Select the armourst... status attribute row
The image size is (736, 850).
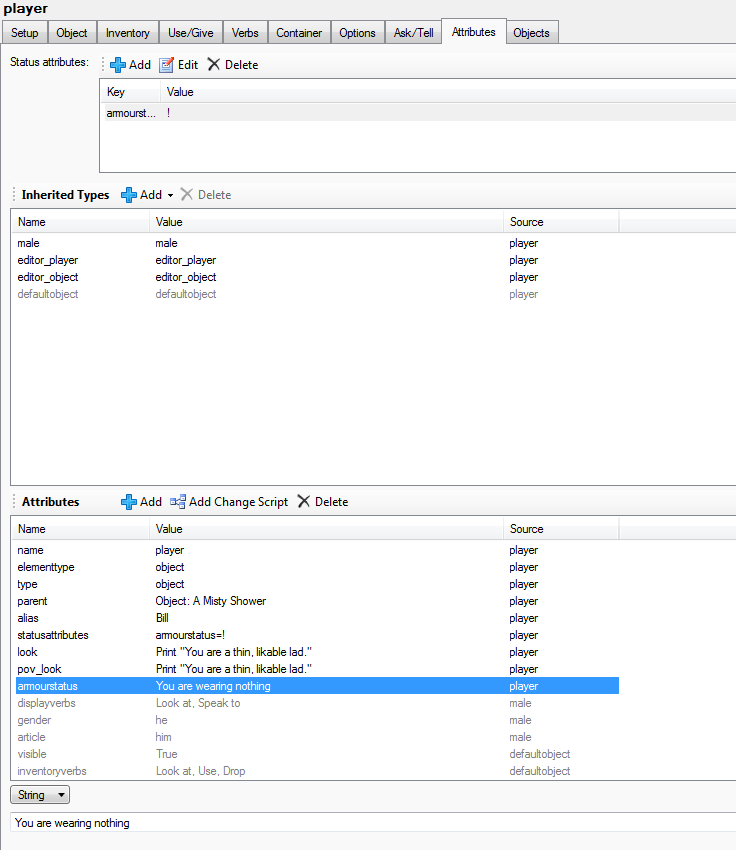(x=131, y=113)
